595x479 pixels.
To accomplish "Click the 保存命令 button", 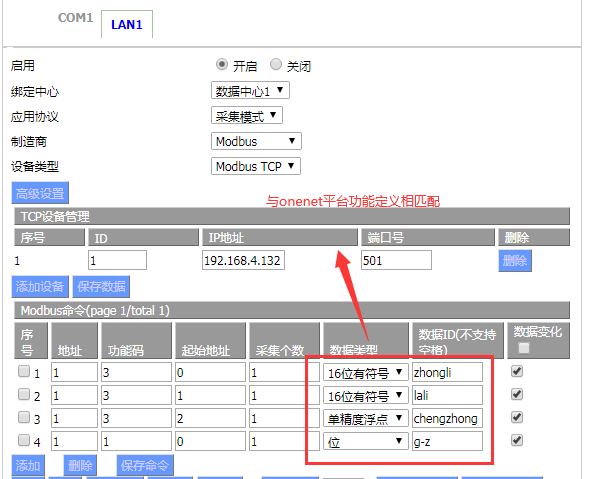I will pos(145,465).
